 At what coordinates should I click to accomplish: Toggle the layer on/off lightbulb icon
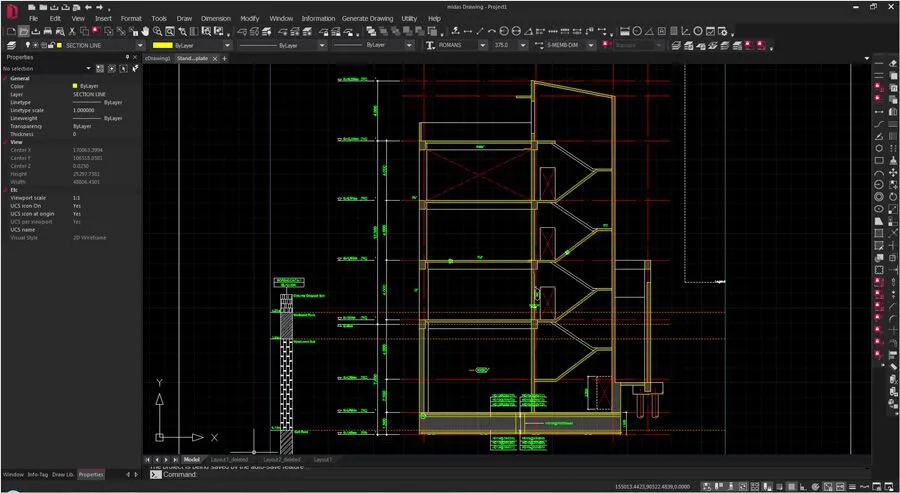(26, 45)
